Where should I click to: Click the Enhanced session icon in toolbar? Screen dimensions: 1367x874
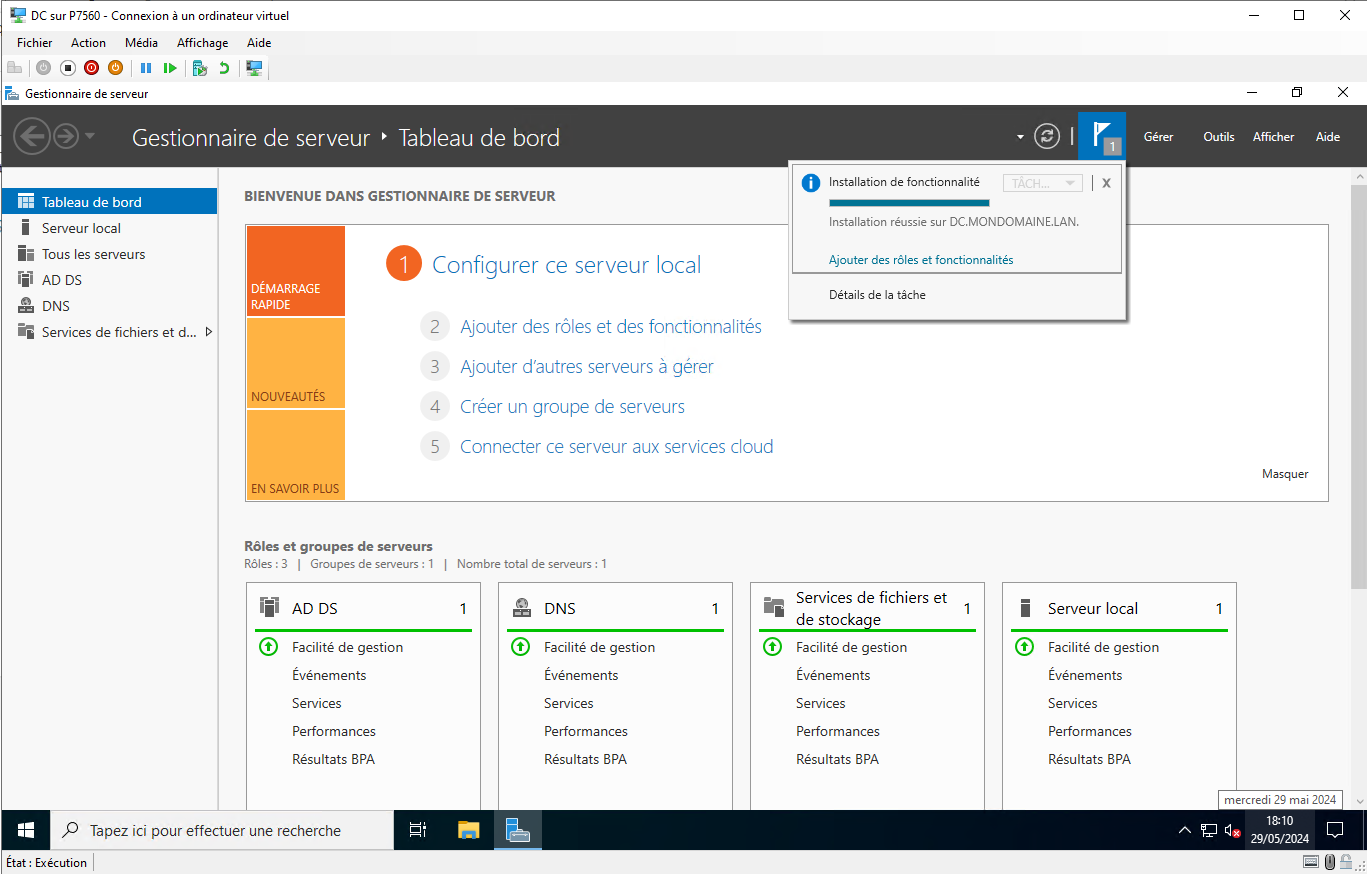254,68
